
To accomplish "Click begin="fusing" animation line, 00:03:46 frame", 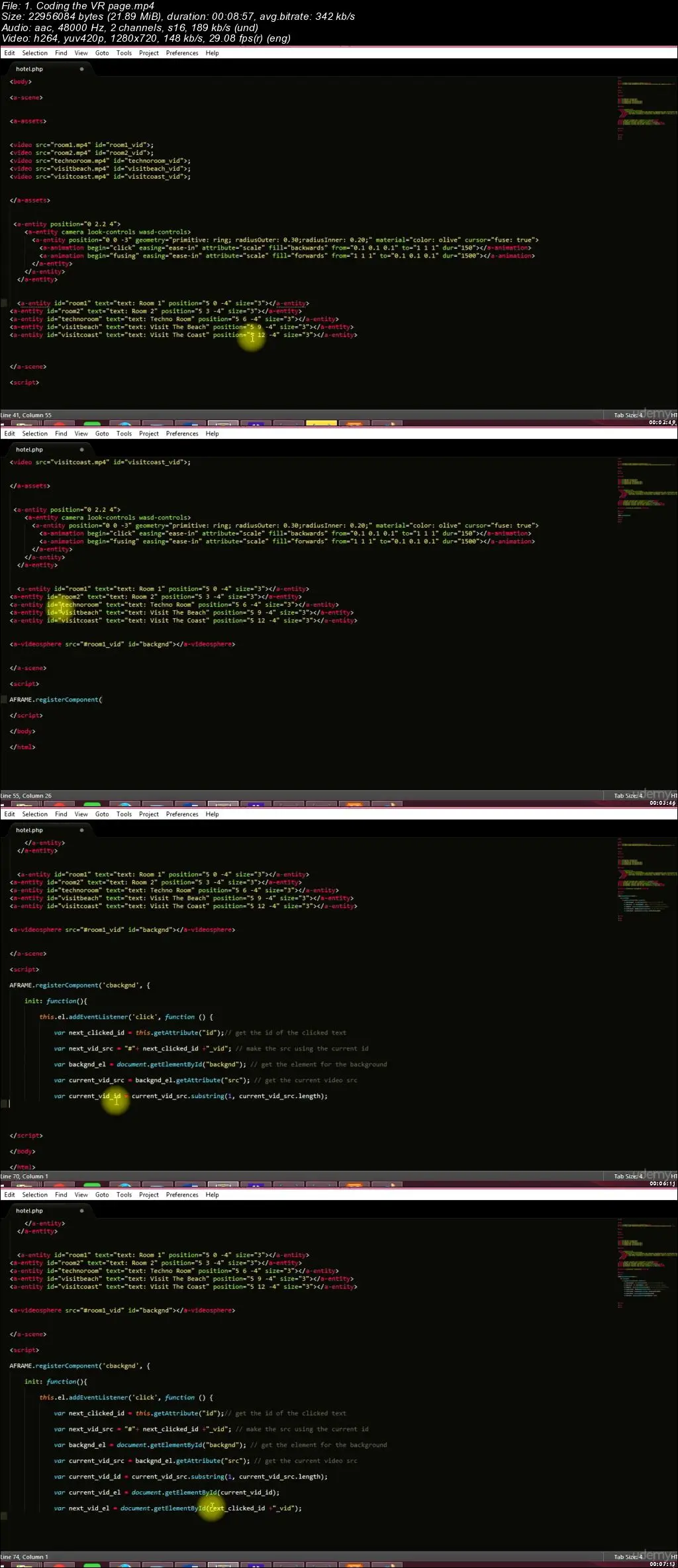I will 287,541.
